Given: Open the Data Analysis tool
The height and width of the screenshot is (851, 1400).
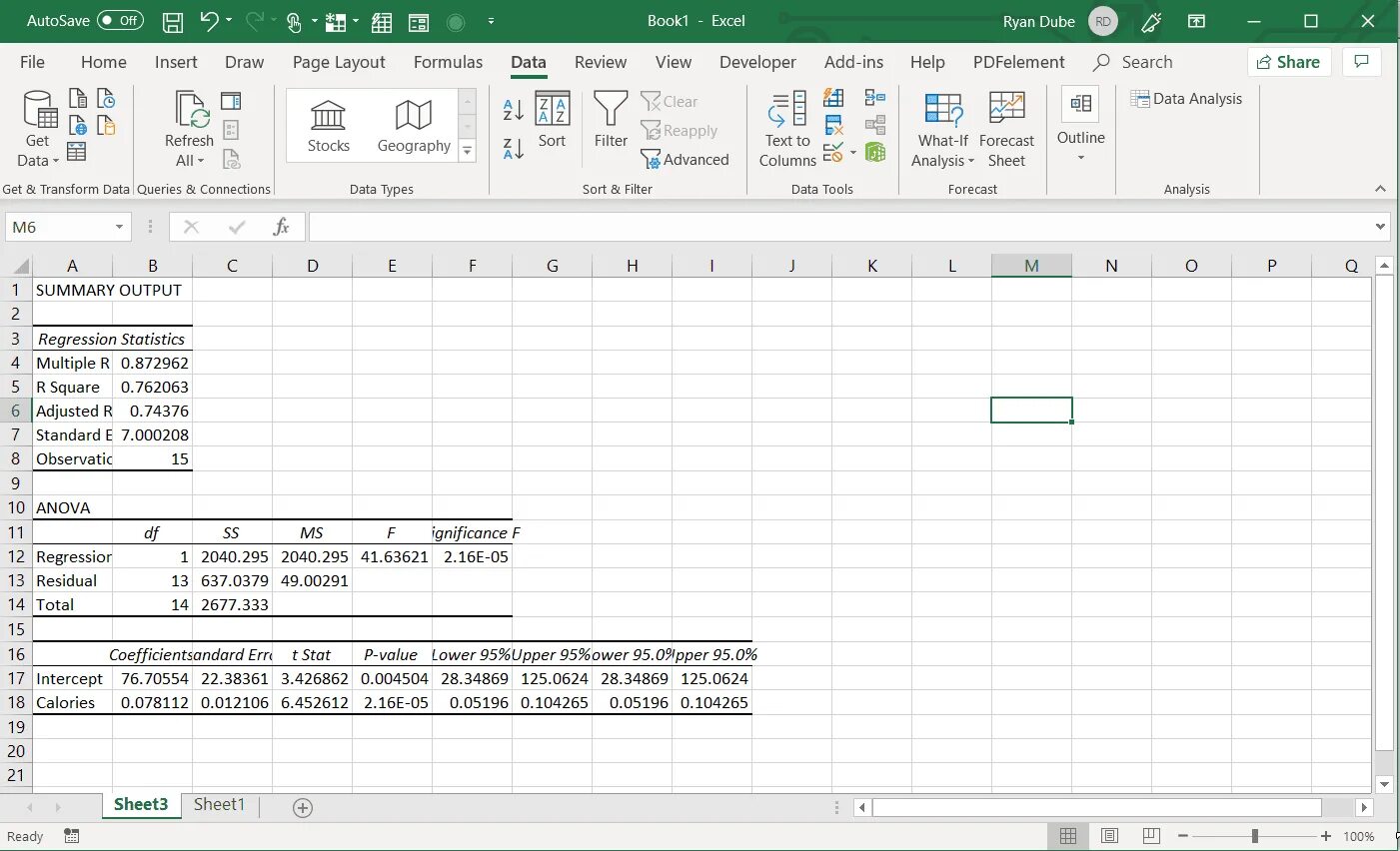Looking at the screenshot, I should 1186,98.
